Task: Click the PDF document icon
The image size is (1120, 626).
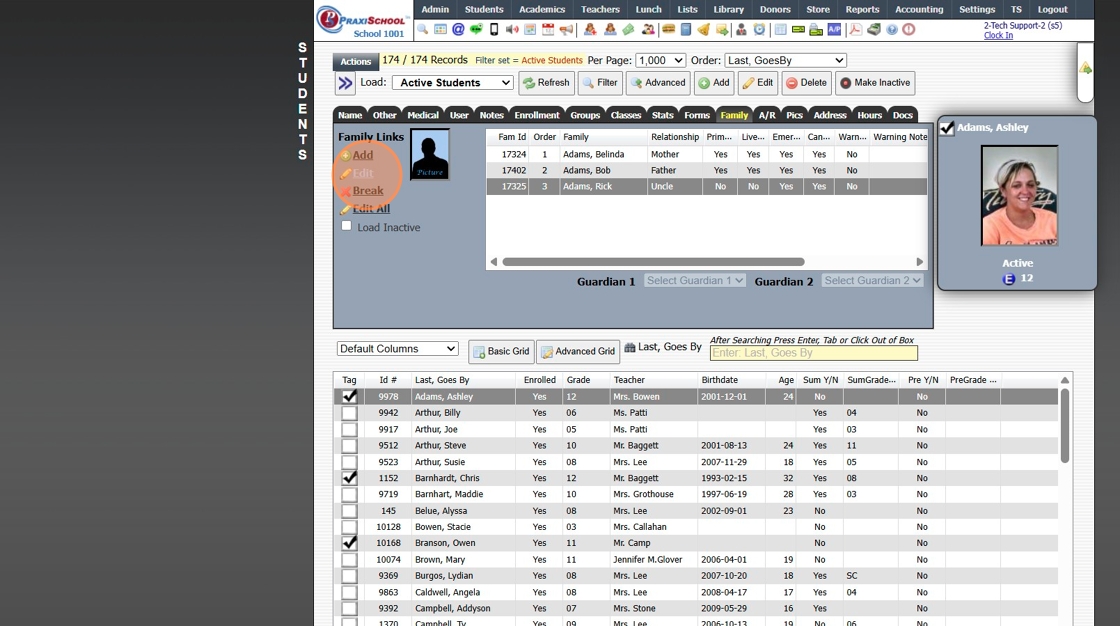Action: point(855,29)
